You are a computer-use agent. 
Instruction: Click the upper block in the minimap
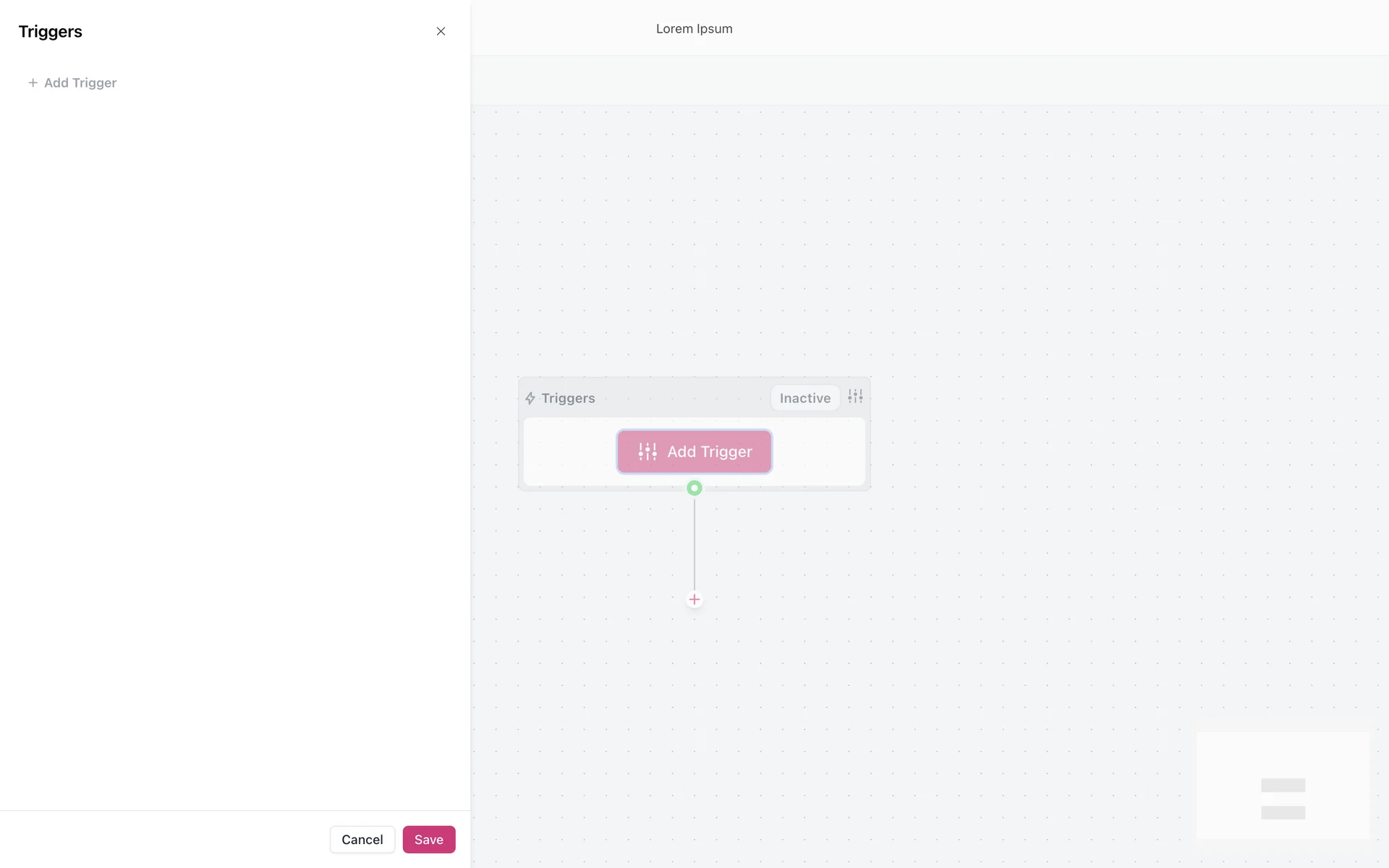[1283, 785]
